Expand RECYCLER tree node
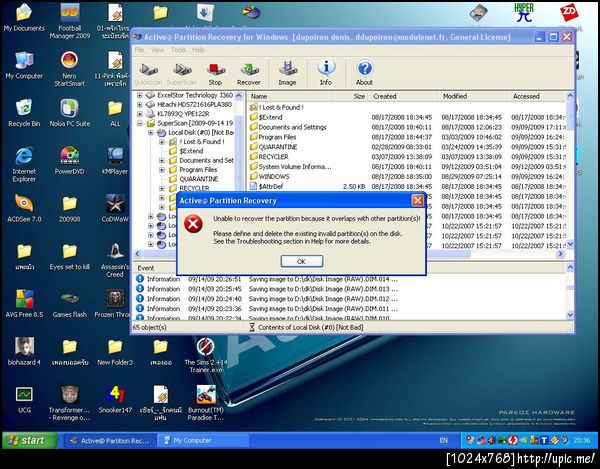 point(162,188)
